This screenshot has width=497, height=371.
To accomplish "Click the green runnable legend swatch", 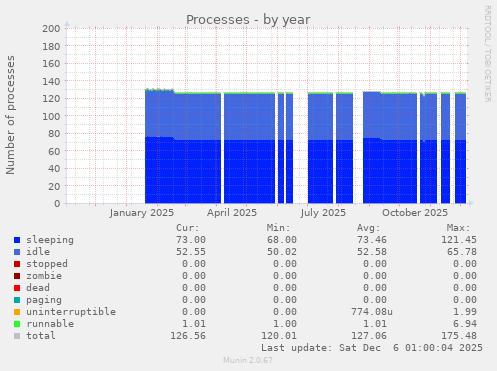I will 17,324.
